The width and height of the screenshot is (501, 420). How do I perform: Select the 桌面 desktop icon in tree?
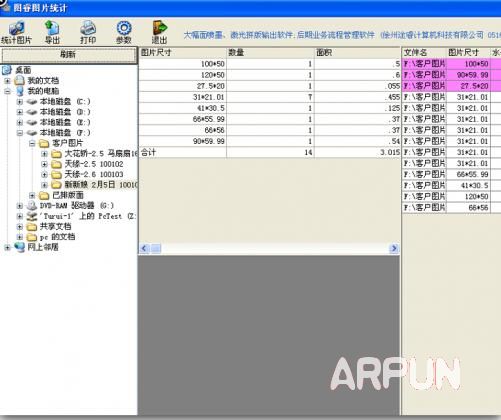pos(7,70)
